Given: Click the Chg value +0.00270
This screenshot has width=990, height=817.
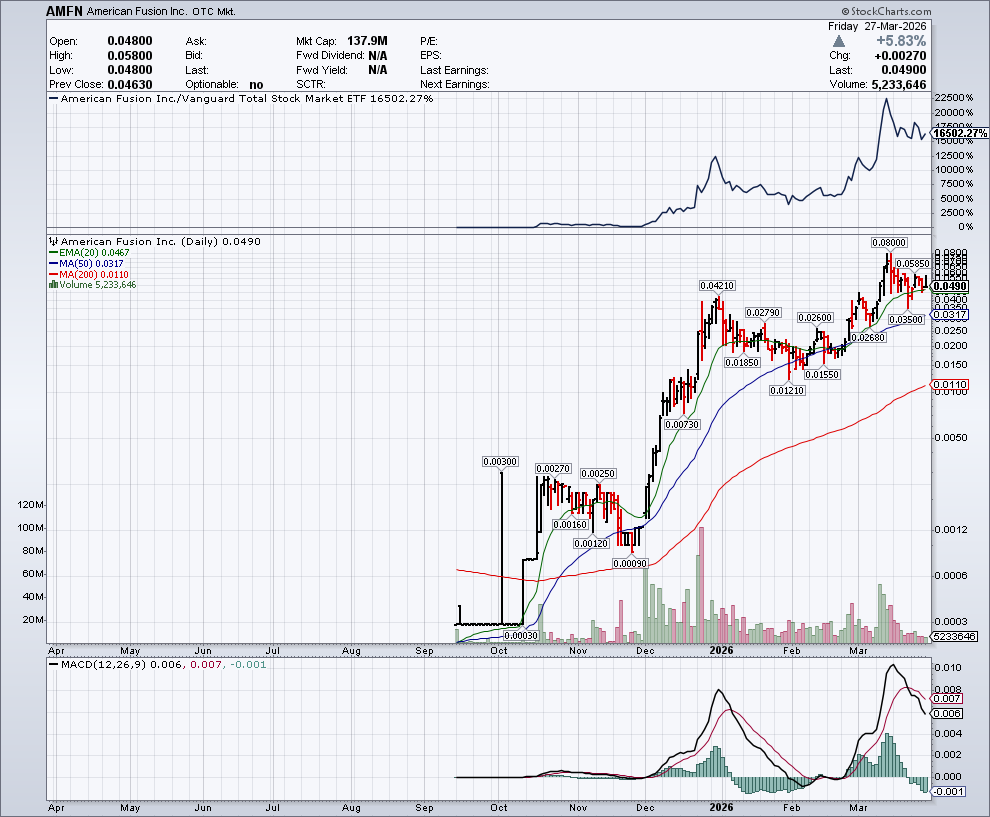Looking at the screenshot, I should pyautogui.click(x=900, y=56).
